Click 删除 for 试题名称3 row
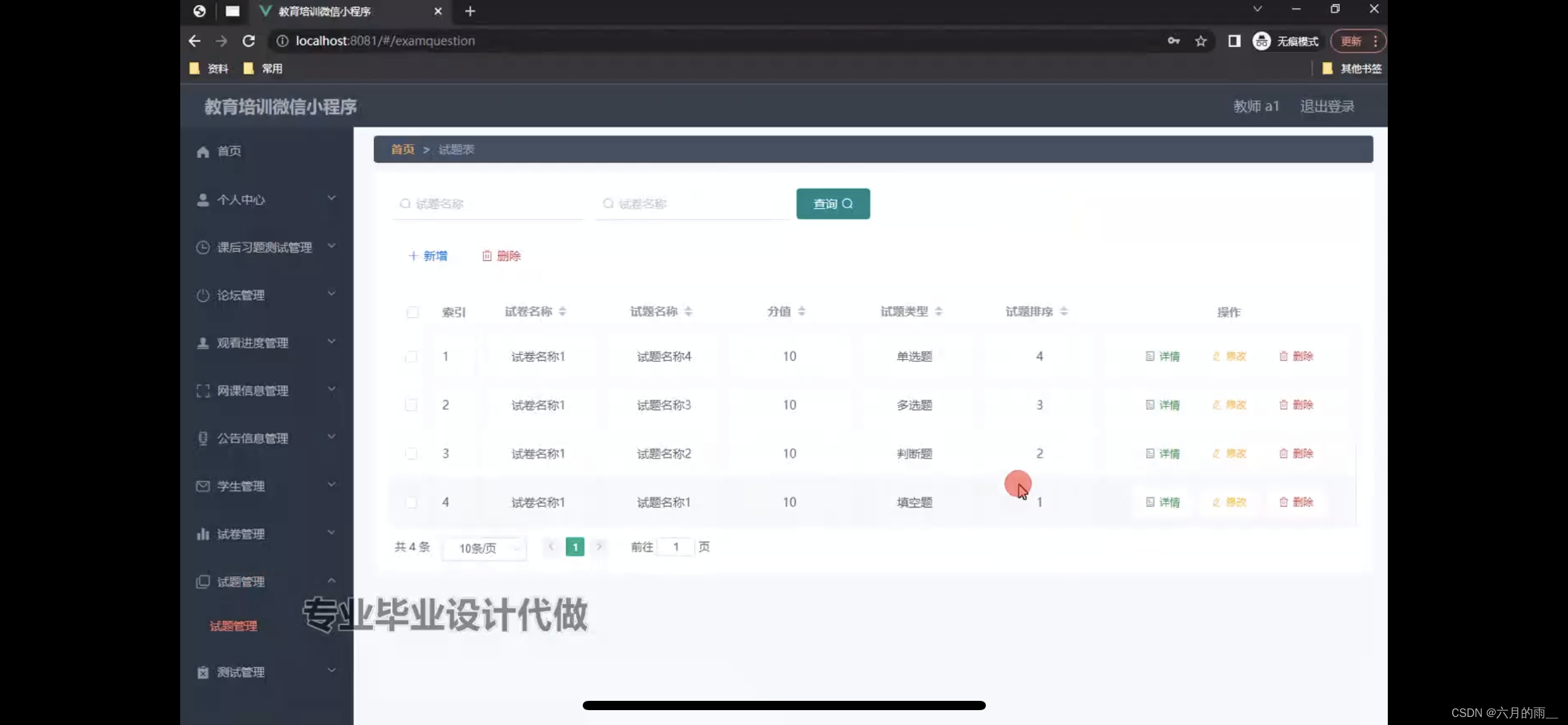 pyautogui.click(x=1296, y=405)
